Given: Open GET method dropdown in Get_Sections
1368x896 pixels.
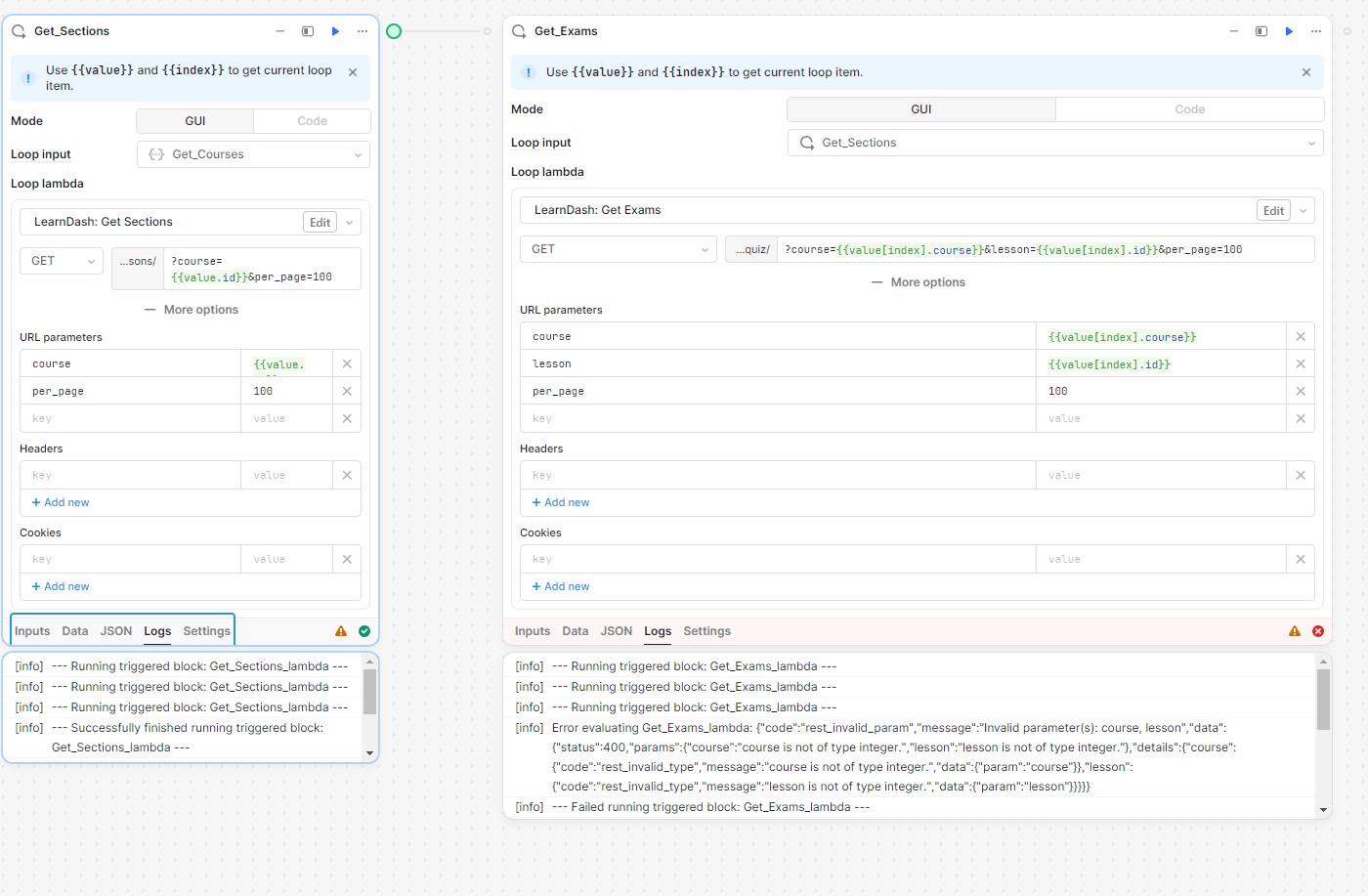Looking at the screenshot, I should tap(62, 261).
